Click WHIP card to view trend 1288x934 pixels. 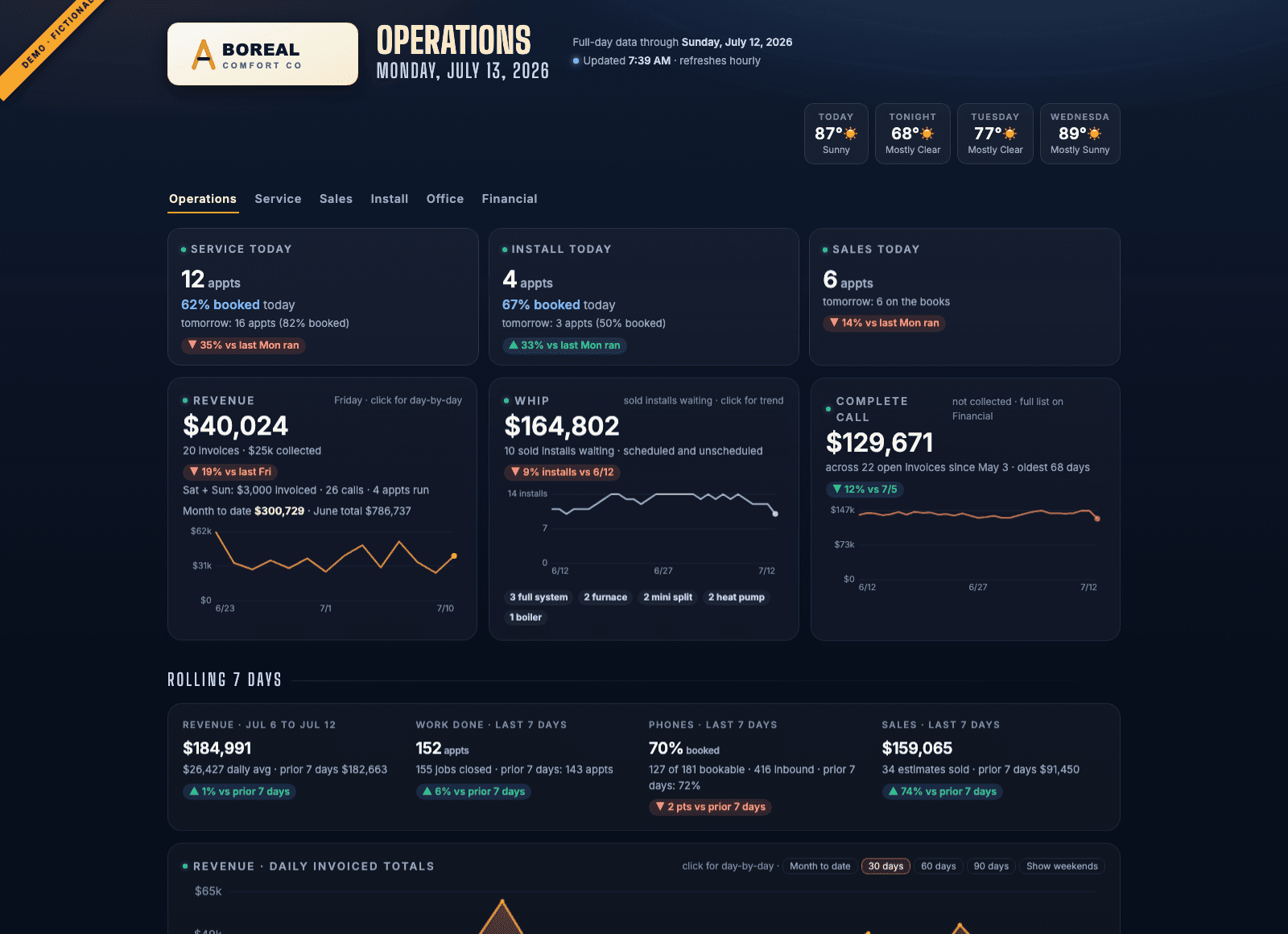[x=644, y=509]
